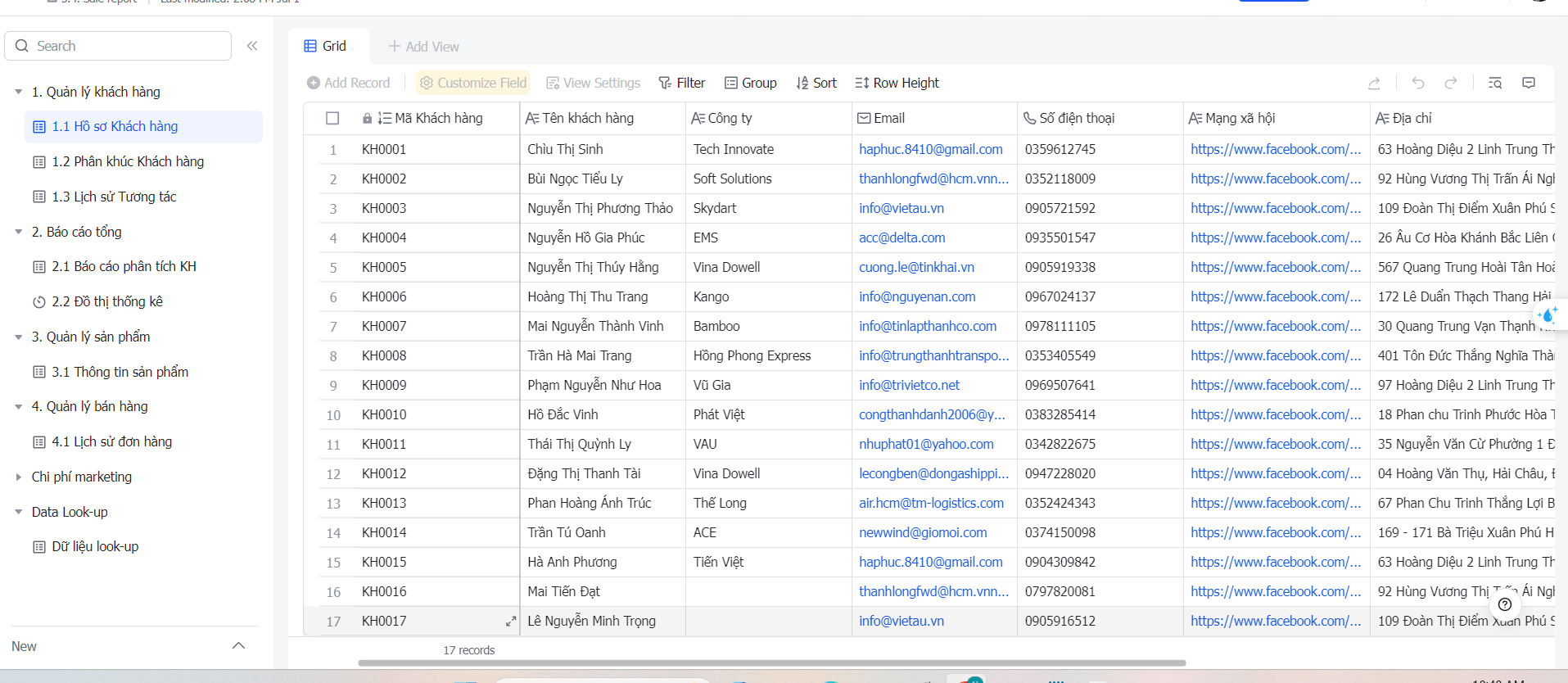Collapse folder 2. Báo cáo tổng

[x=19, y=232]
